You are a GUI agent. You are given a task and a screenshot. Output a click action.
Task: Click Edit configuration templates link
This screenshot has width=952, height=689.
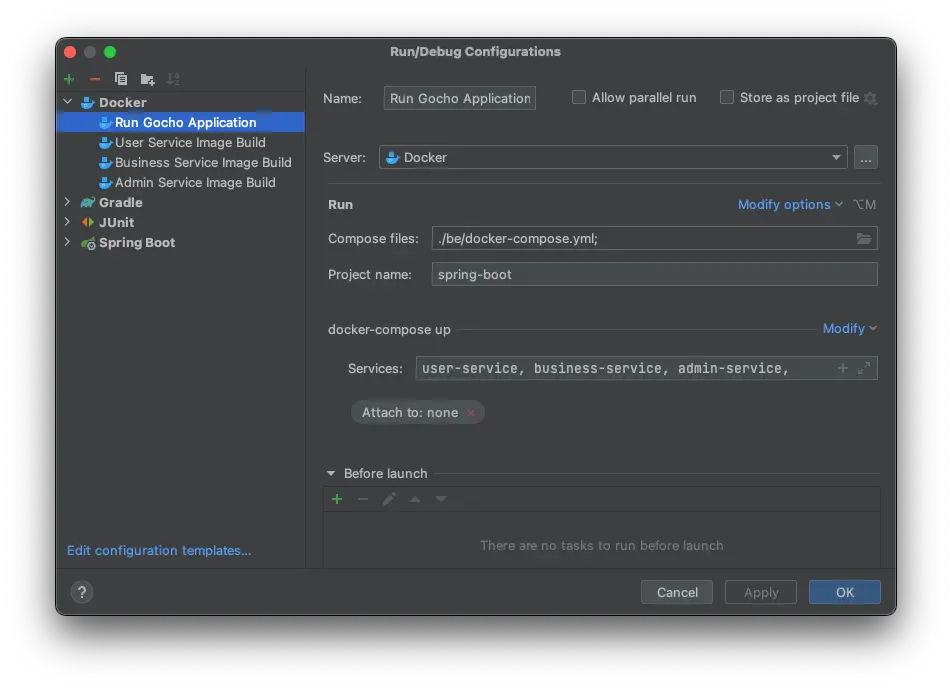[159, 550]
